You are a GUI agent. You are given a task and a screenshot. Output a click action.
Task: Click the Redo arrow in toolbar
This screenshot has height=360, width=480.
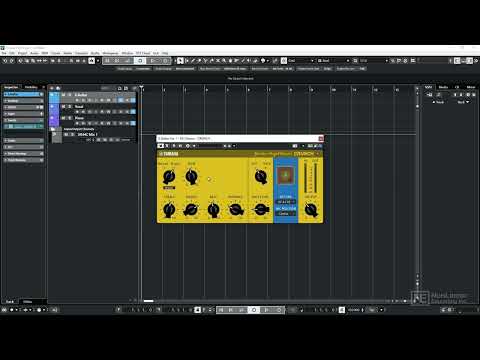pos(12,61)
